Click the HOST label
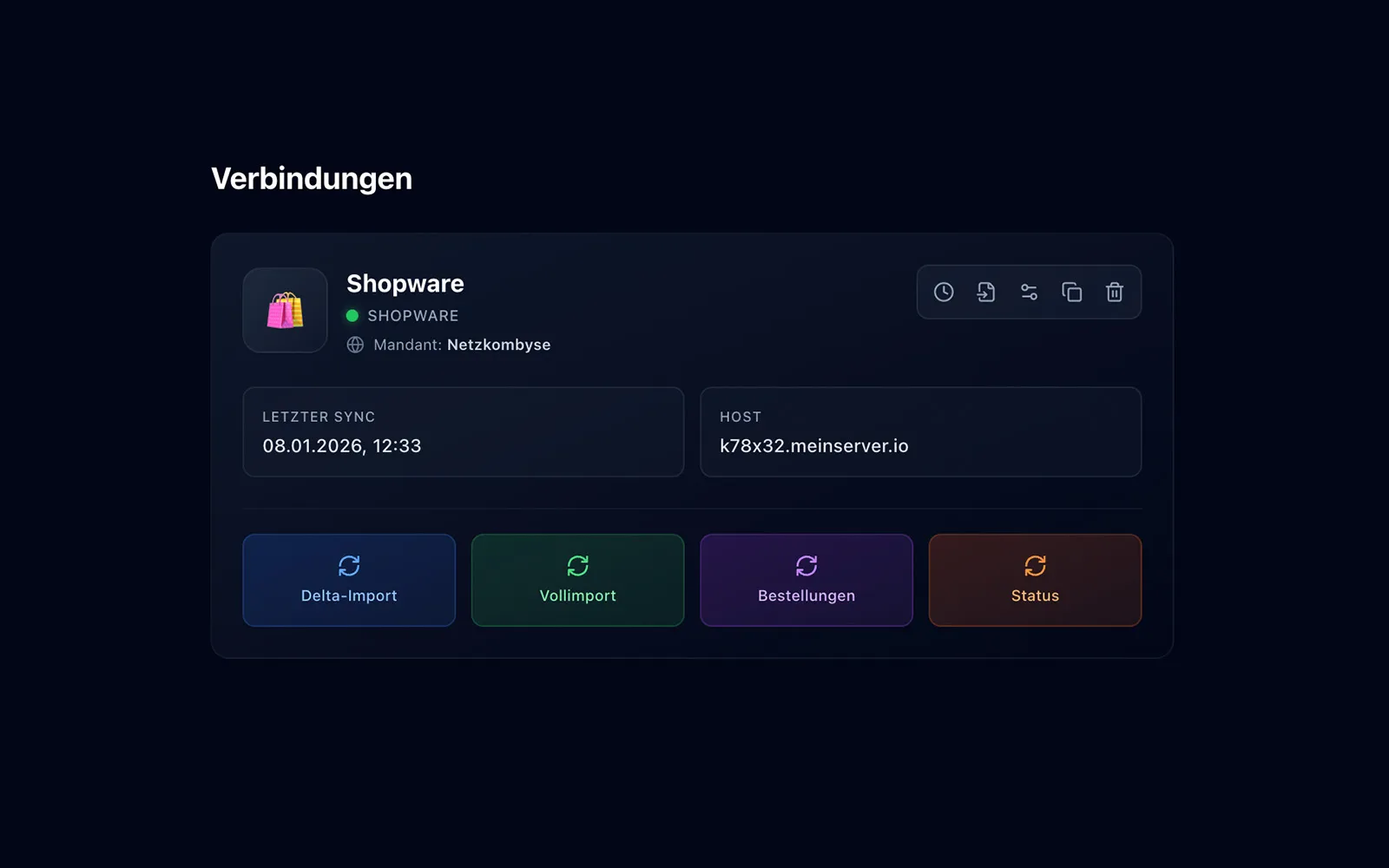This screenshot has width=1389, height=868. 741,417
